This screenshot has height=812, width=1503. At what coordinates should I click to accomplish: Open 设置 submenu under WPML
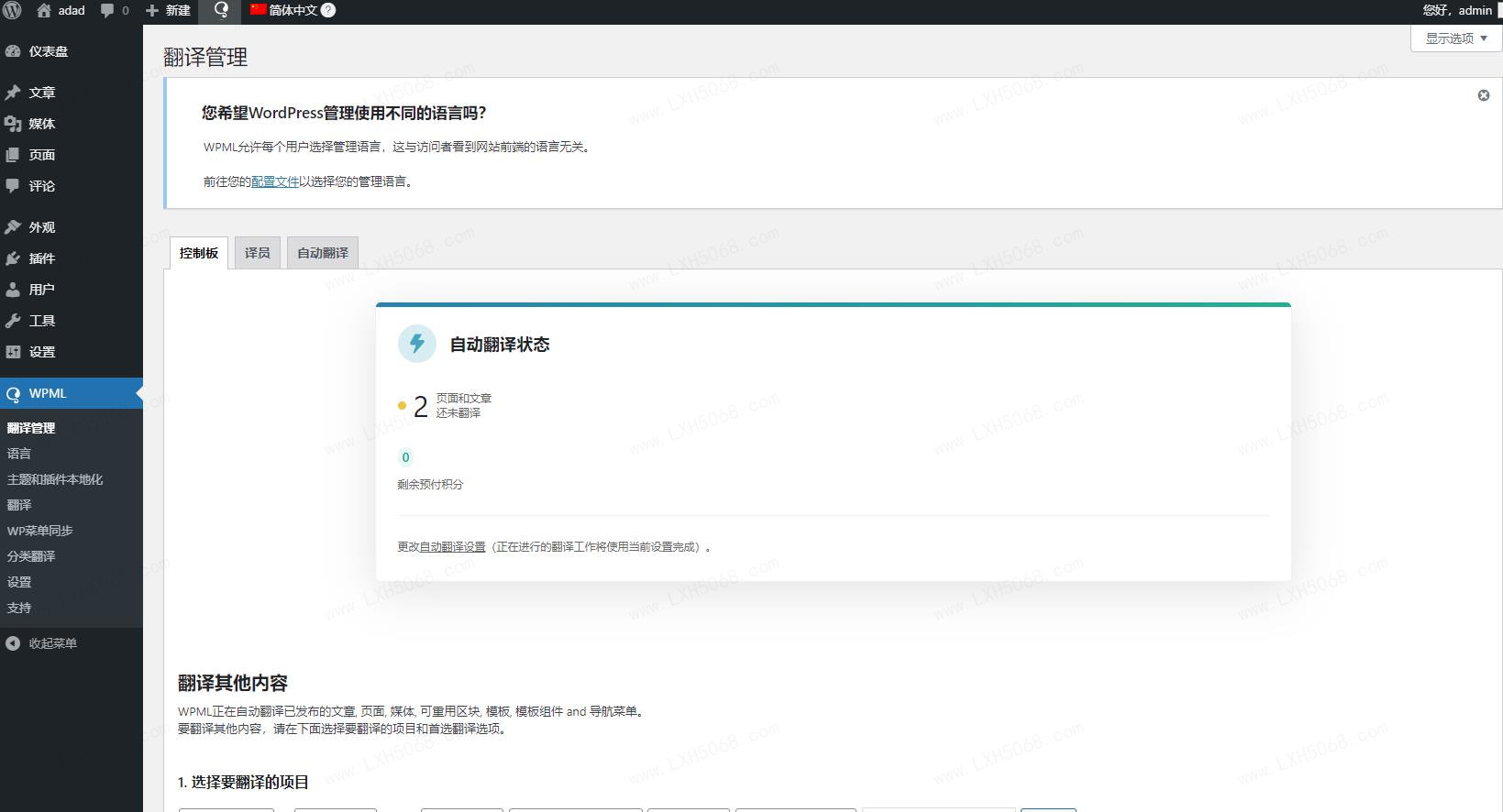(19, 582)
